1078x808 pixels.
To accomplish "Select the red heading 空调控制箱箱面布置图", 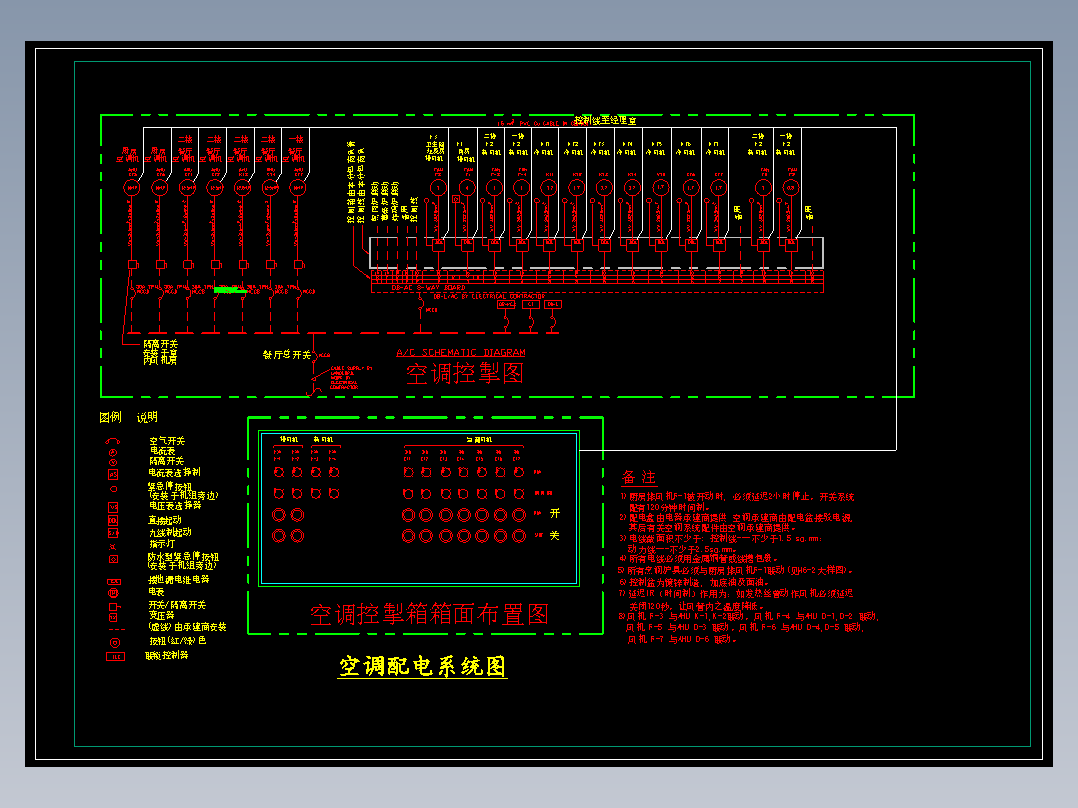I will click(x=429, y=614).
